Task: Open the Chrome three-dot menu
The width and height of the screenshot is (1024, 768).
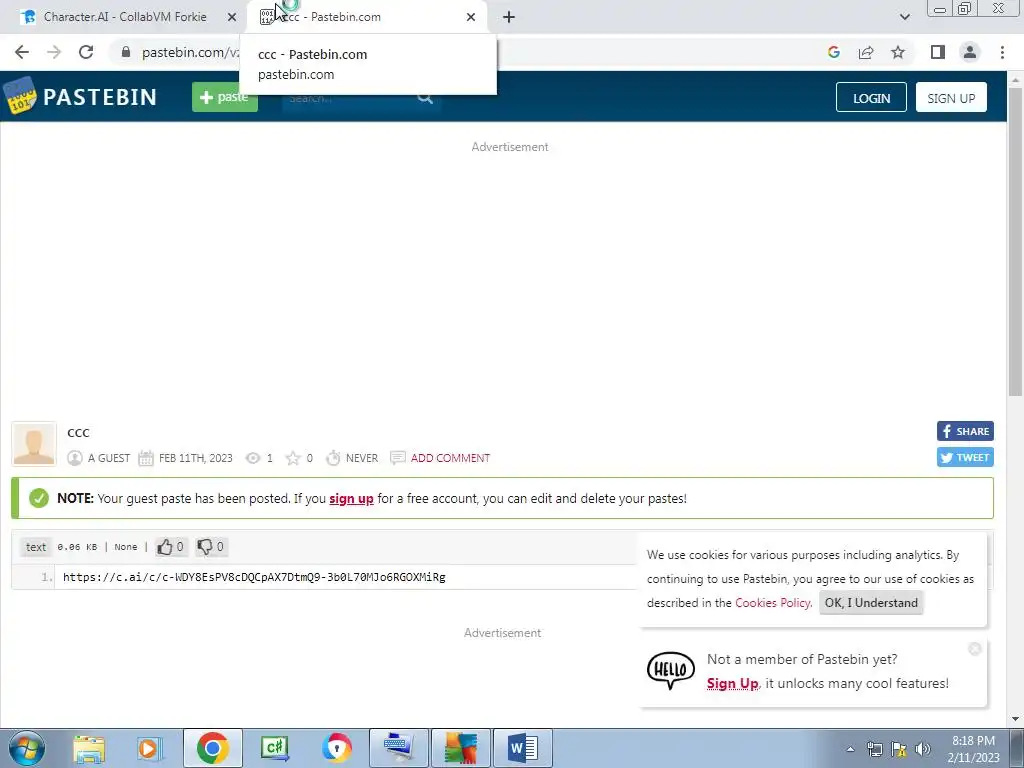Action: click(x=1002, y=52)
